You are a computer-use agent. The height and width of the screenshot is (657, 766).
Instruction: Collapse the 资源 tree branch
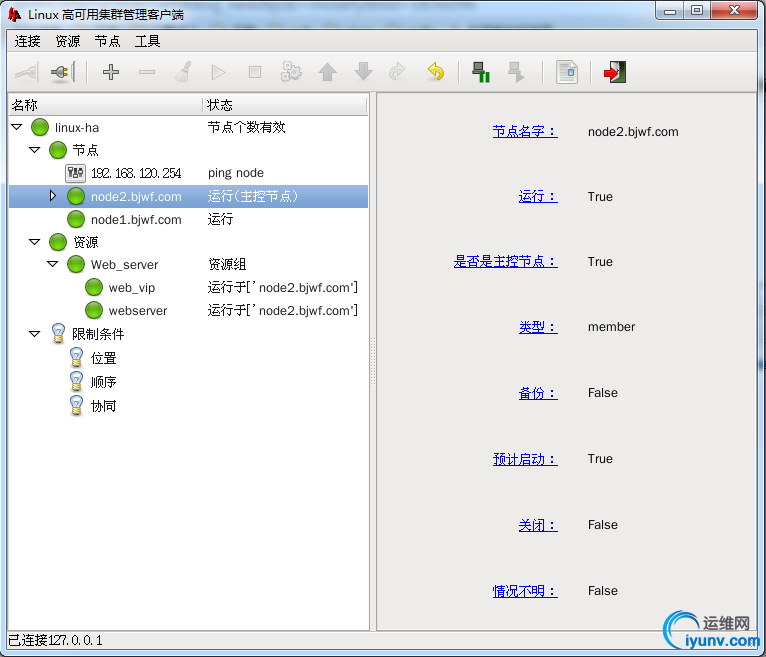coord(34,242)
